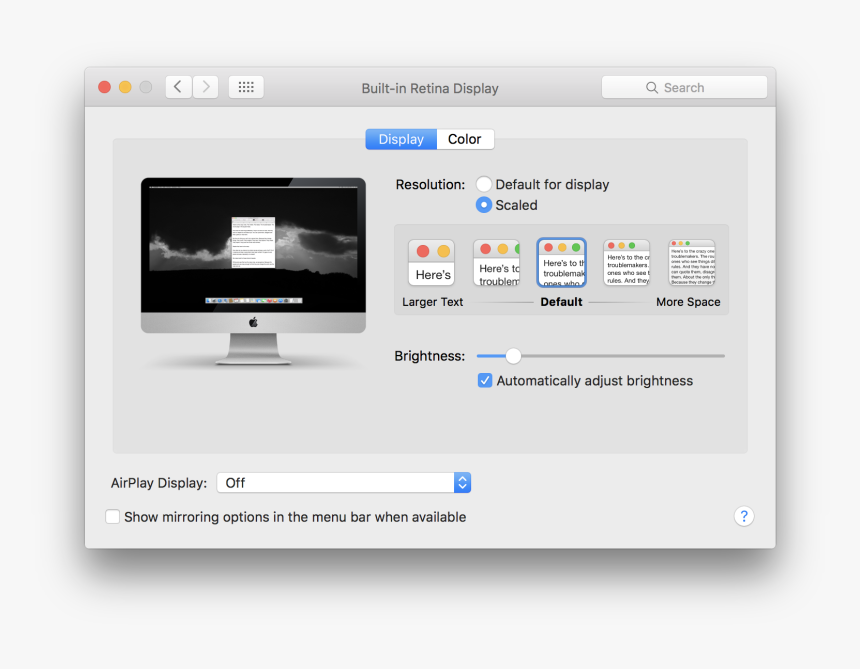The width and height of the screenshot is (860, 669).
Task: Choose the fourth scaling thumbnail
Action: (626, 263)
